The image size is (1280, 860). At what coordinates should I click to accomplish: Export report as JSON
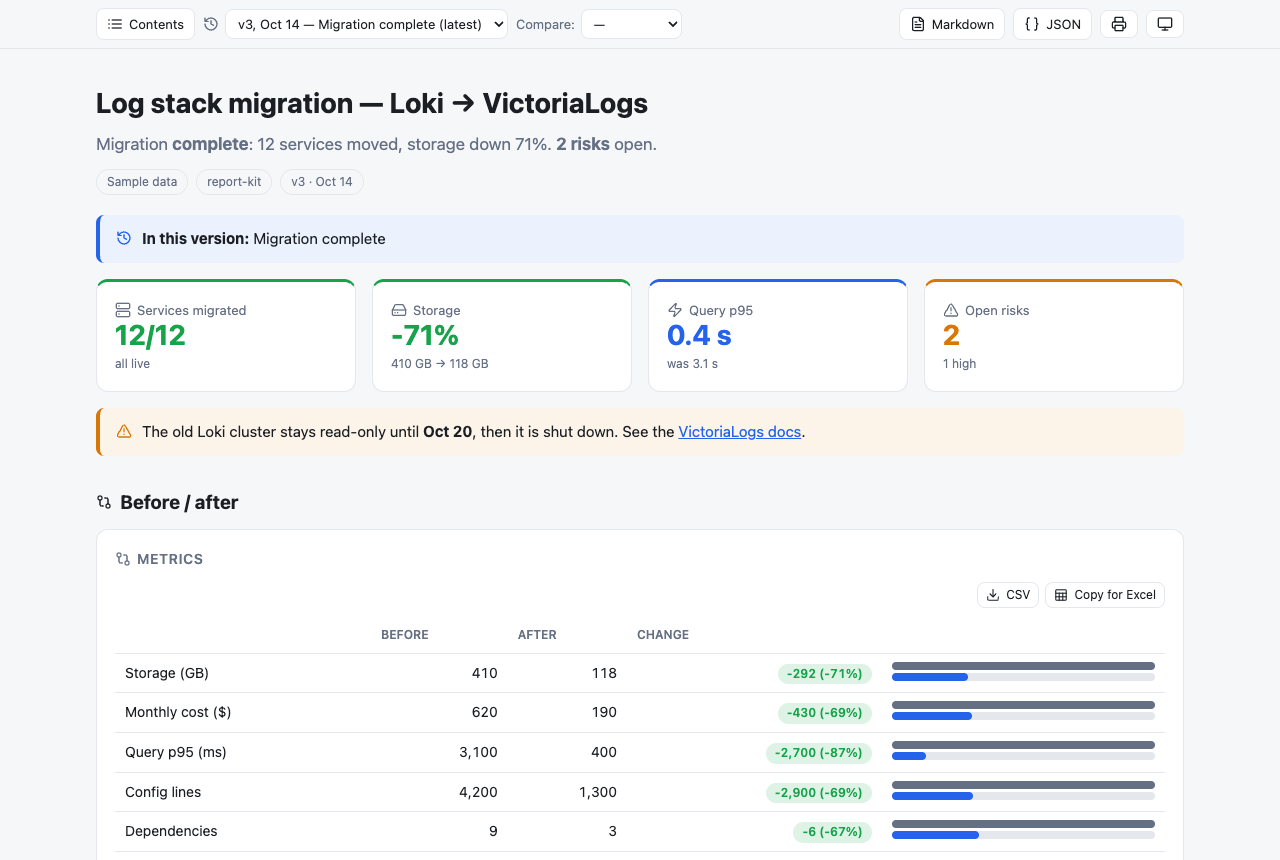(x=1052, y=24)
